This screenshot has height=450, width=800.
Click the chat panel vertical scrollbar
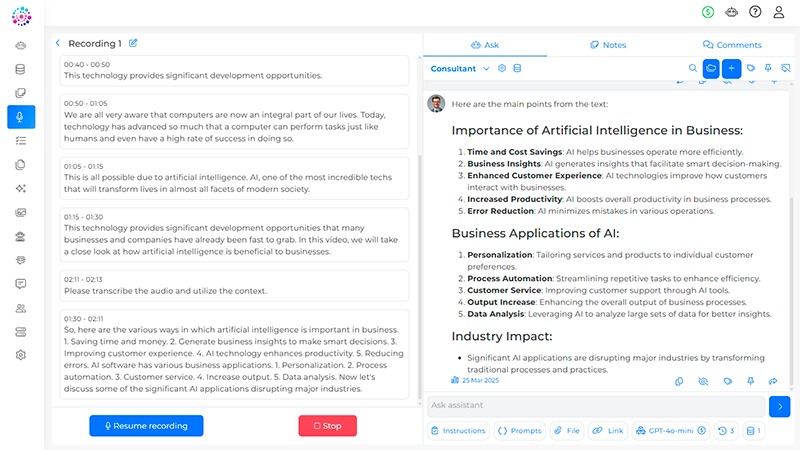point(792,291)
